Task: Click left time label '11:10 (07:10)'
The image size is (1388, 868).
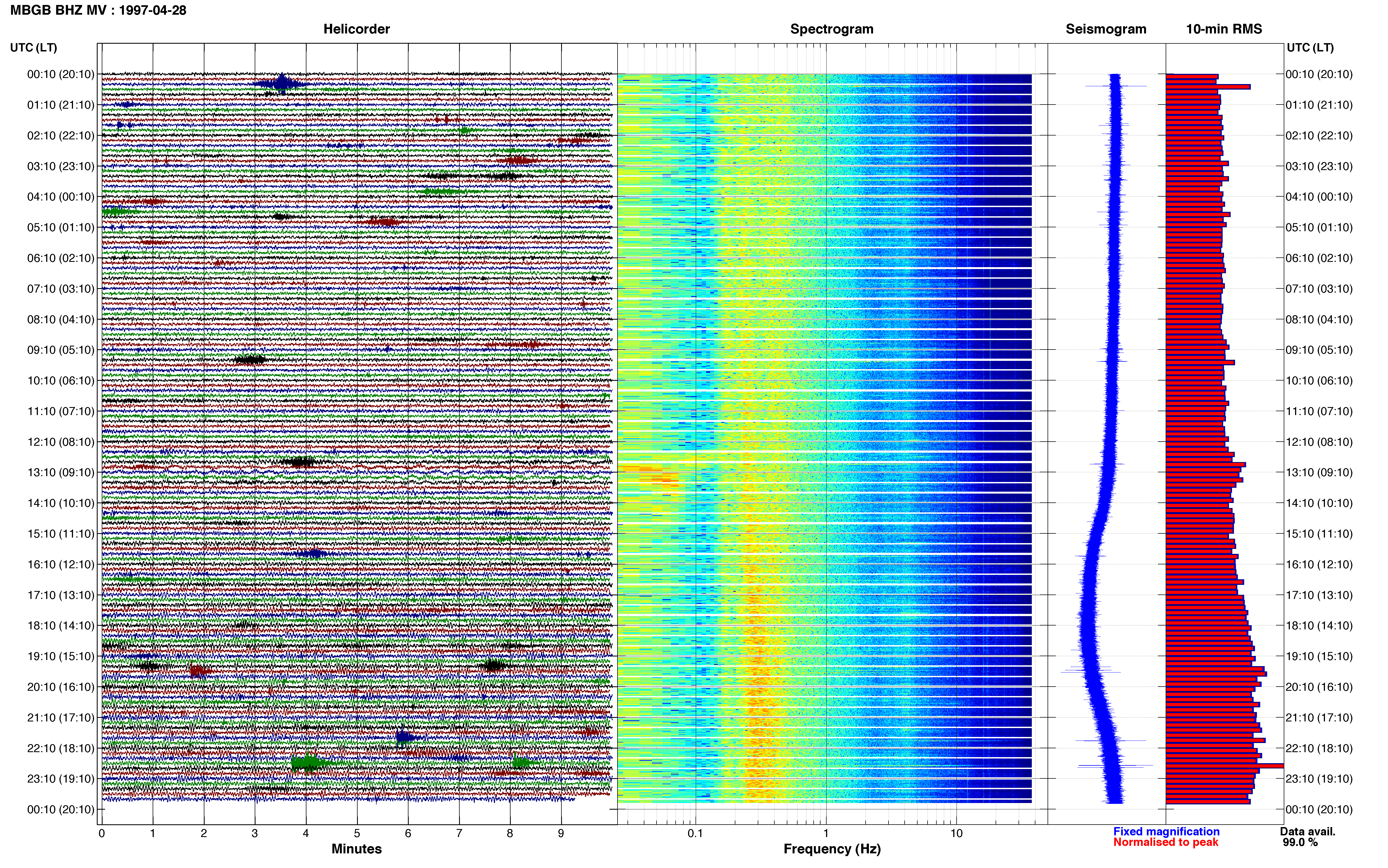Action: coord(61,411)
